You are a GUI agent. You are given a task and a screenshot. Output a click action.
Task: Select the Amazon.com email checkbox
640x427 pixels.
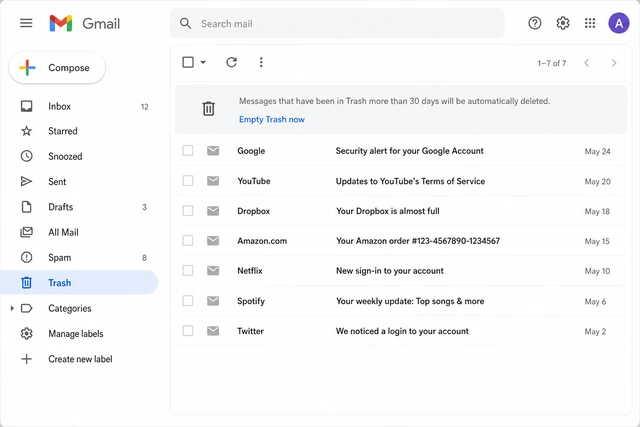(188, 241)
